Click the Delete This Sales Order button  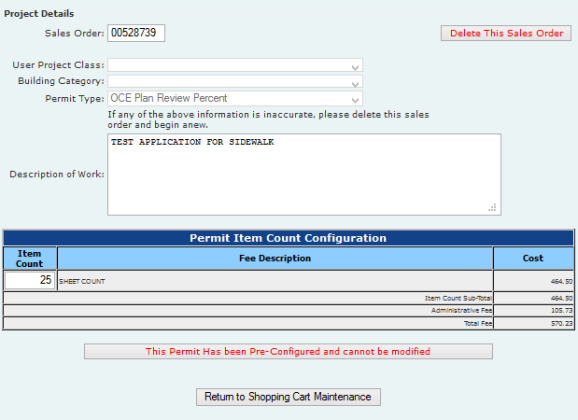[x=506, y=33]
